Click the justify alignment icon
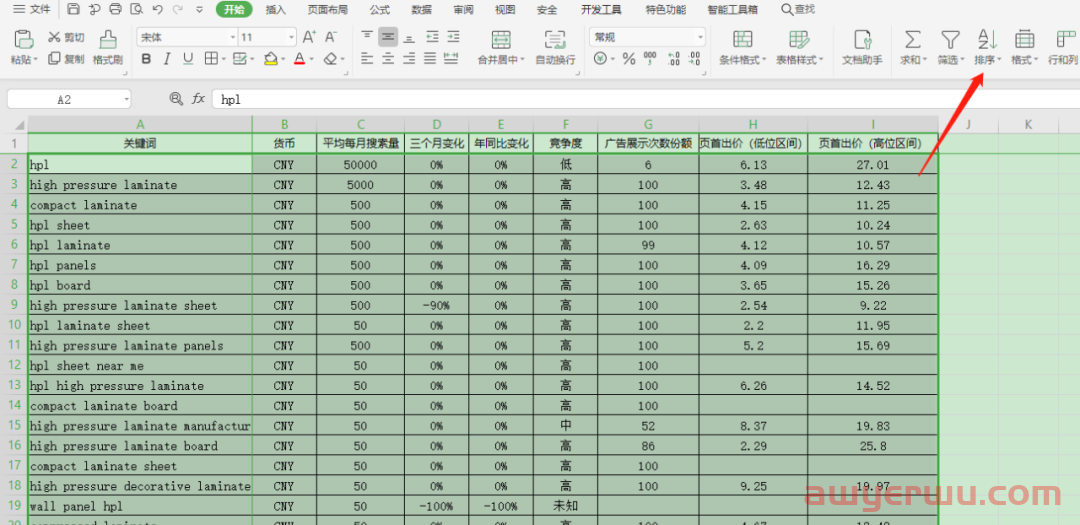Viewport: 1080px width, 525px height. (430, 59)
